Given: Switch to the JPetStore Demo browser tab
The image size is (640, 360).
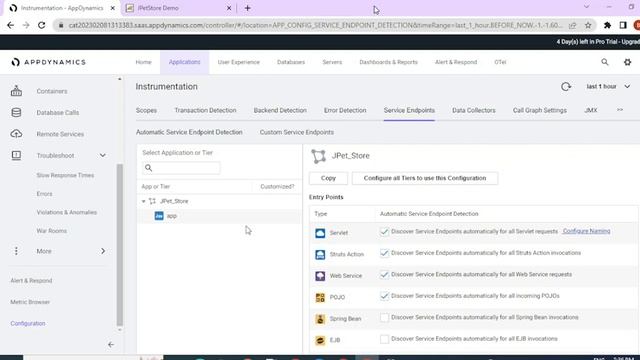Looking at the screenshot, I should pos(178,8).
